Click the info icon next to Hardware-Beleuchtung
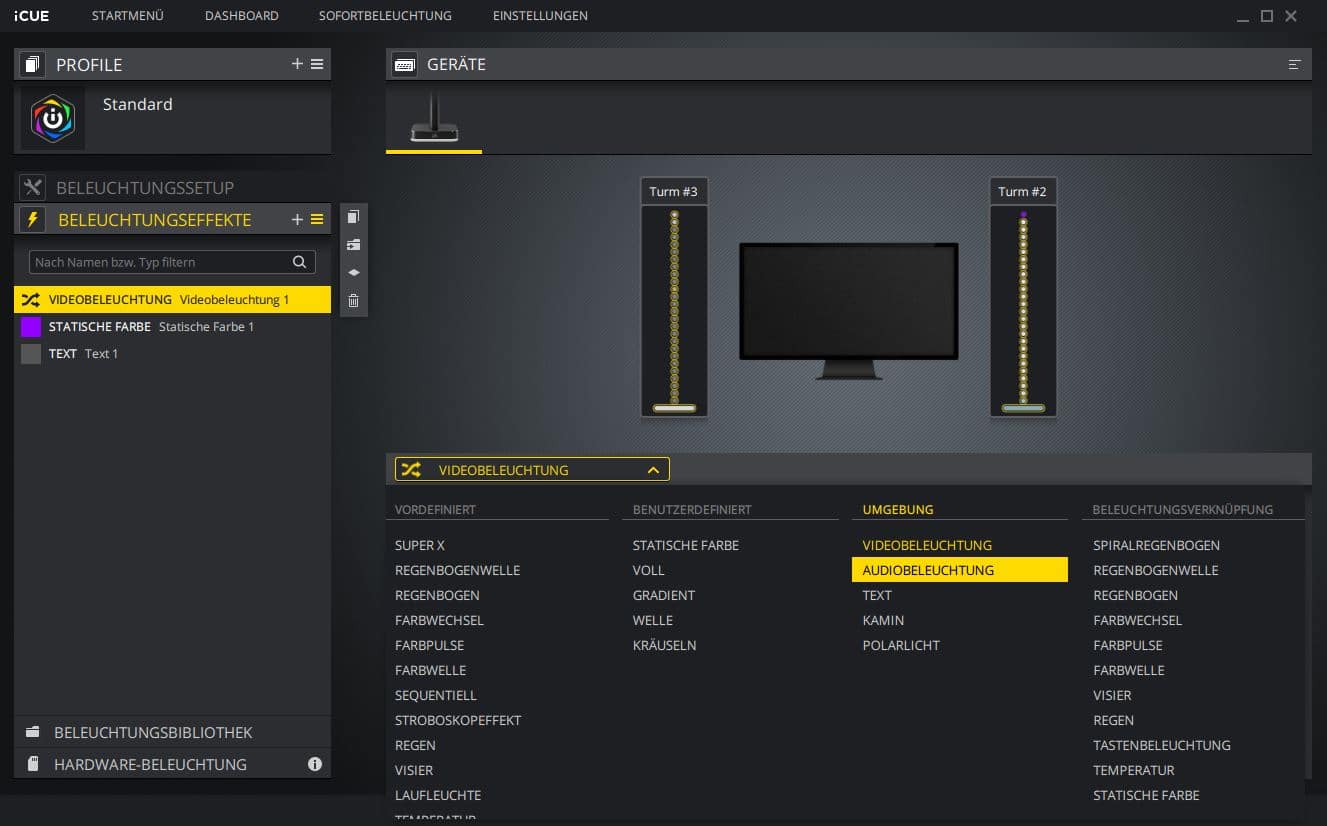Screen dimensions: 1327x826 (x=315, y=764)
